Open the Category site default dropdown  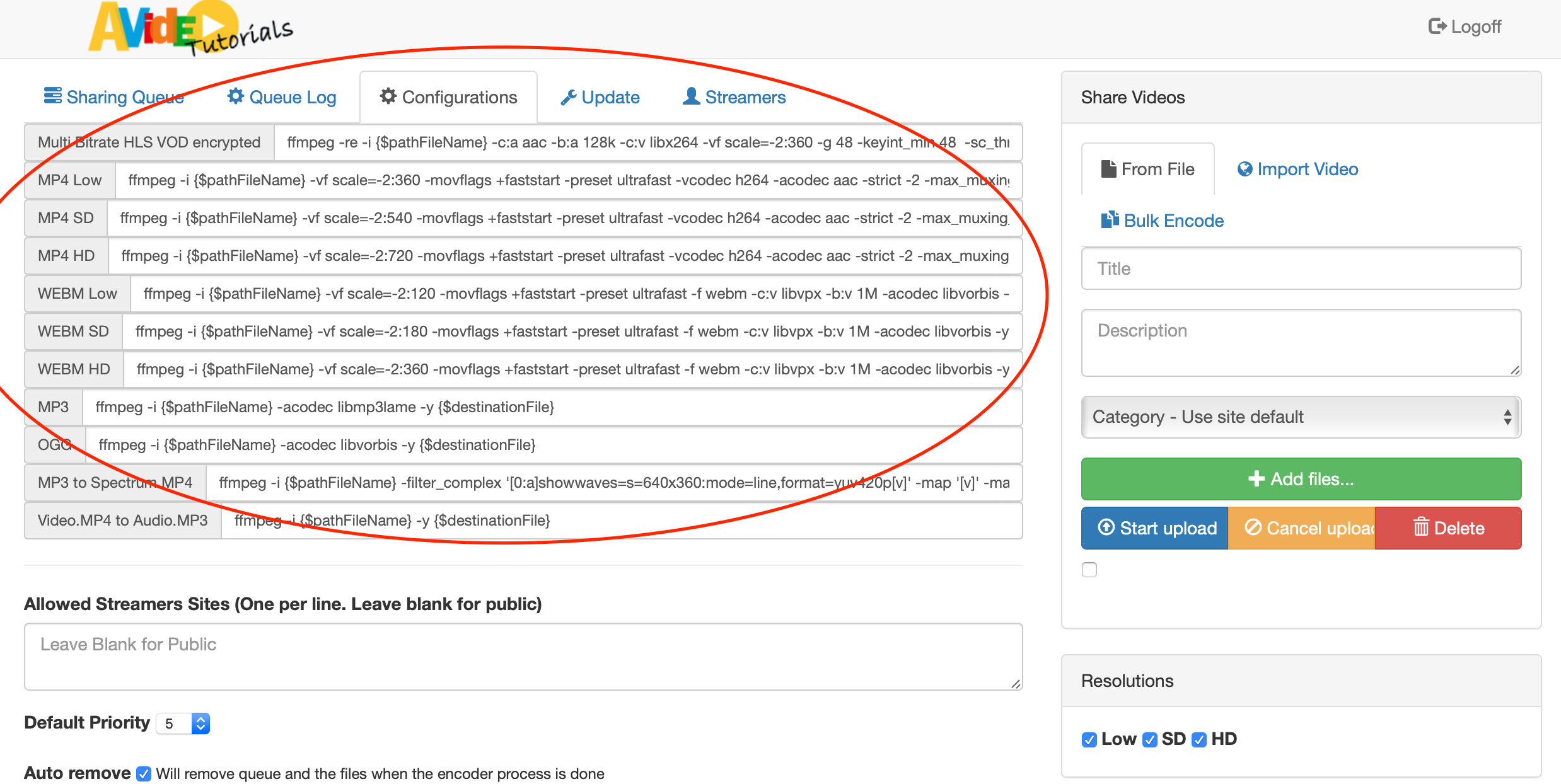coord(1301,417)
